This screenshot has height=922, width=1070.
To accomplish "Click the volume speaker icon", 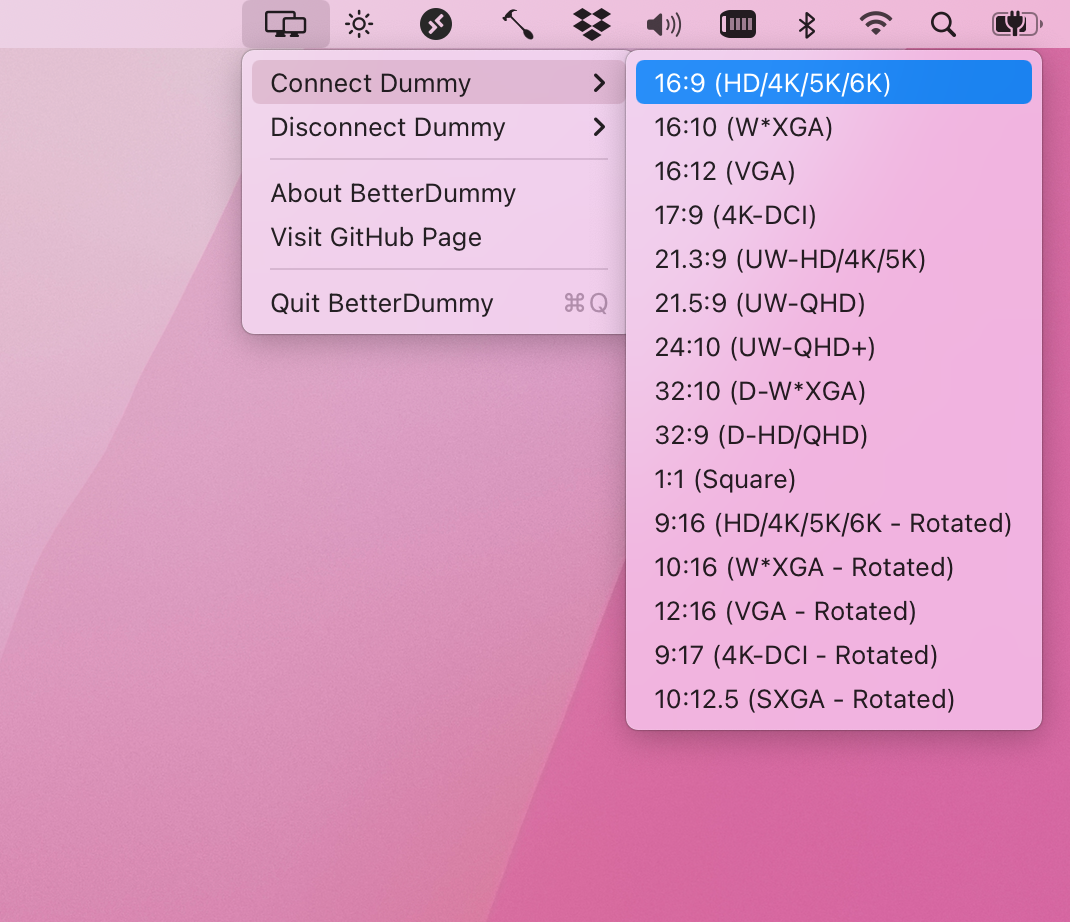I will pyautogui.click(x=663, y=25).
